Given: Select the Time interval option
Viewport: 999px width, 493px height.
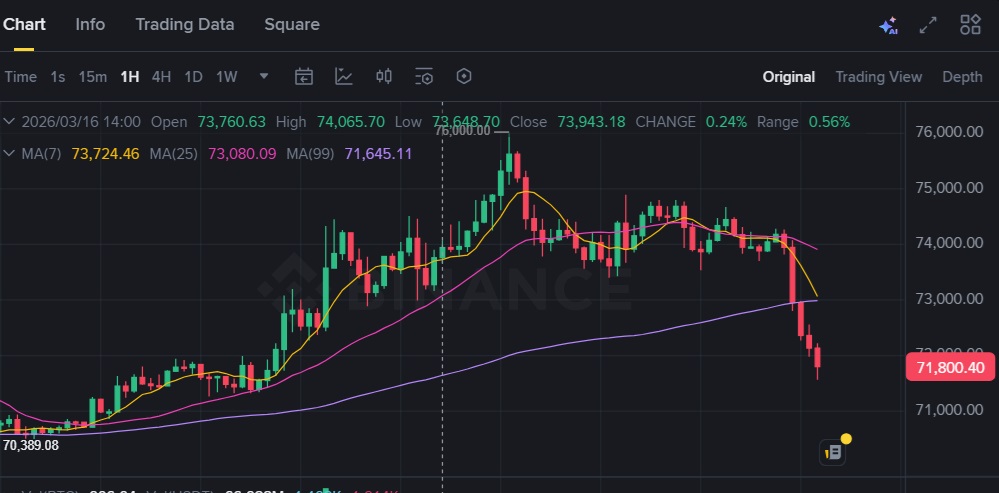Looking at the screenshot, I should [20, 77].
